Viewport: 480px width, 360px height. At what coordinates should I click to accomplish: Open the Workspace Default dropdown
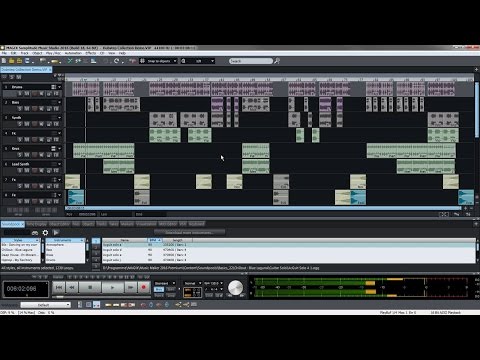click(x=46, y=305)
